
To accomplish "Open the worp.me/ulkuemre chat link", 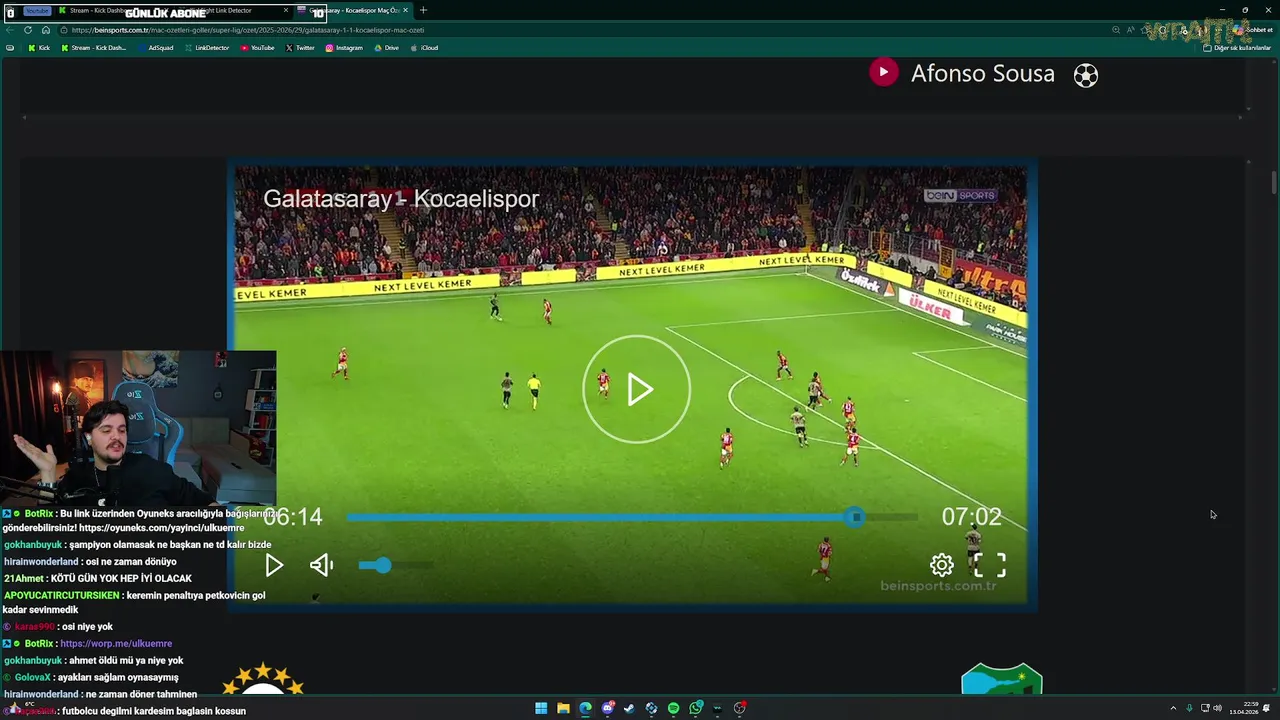I will [x=116, y=644].
